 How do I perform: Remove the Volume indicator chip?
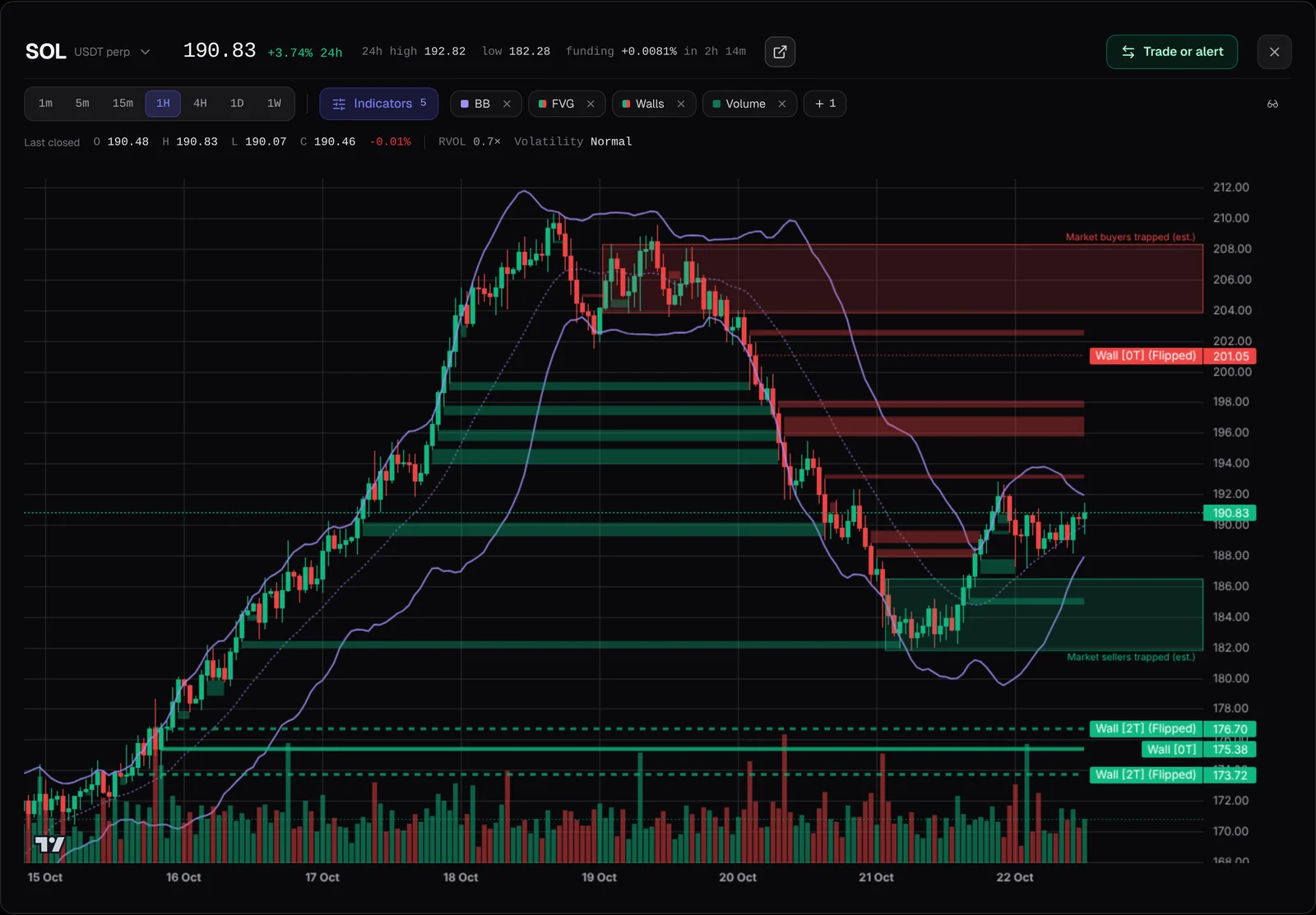click(x=782, y=104)
